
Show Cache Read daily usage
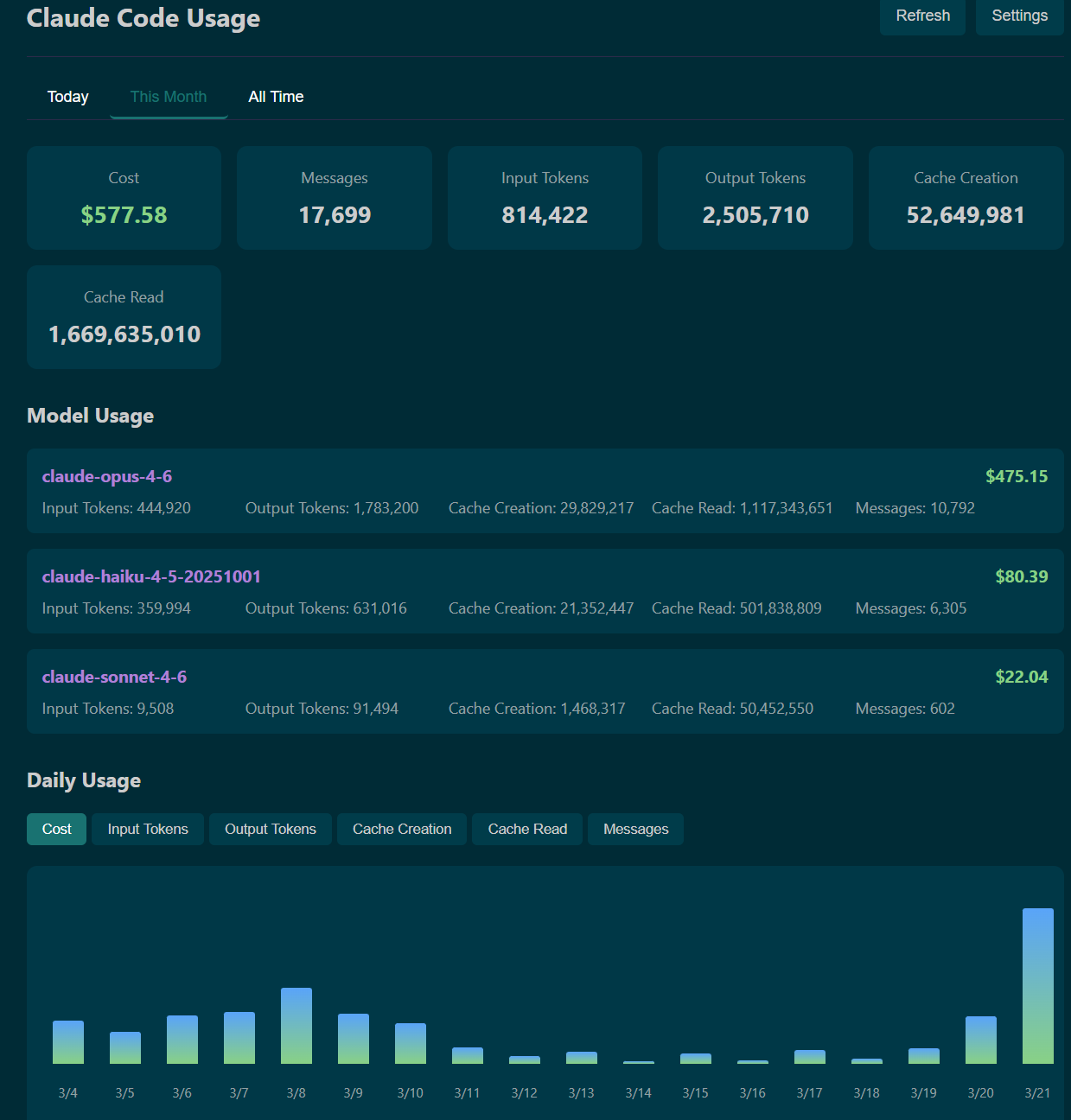(526, 829)
